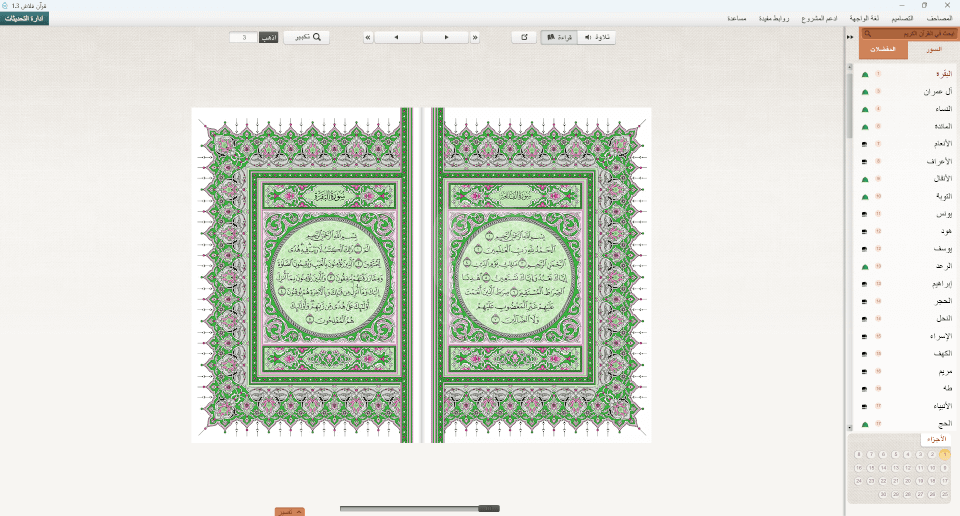Select juz number 21
960x516 pixels.
pyautogui.click(x=895, y=481)
